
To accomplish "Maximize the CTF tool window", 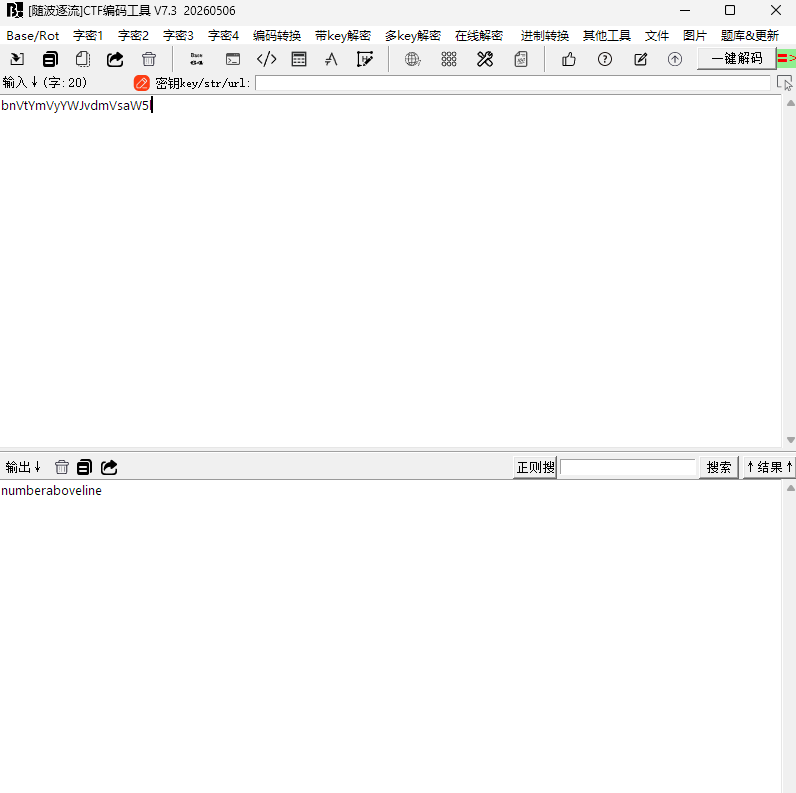I will 730,10.
